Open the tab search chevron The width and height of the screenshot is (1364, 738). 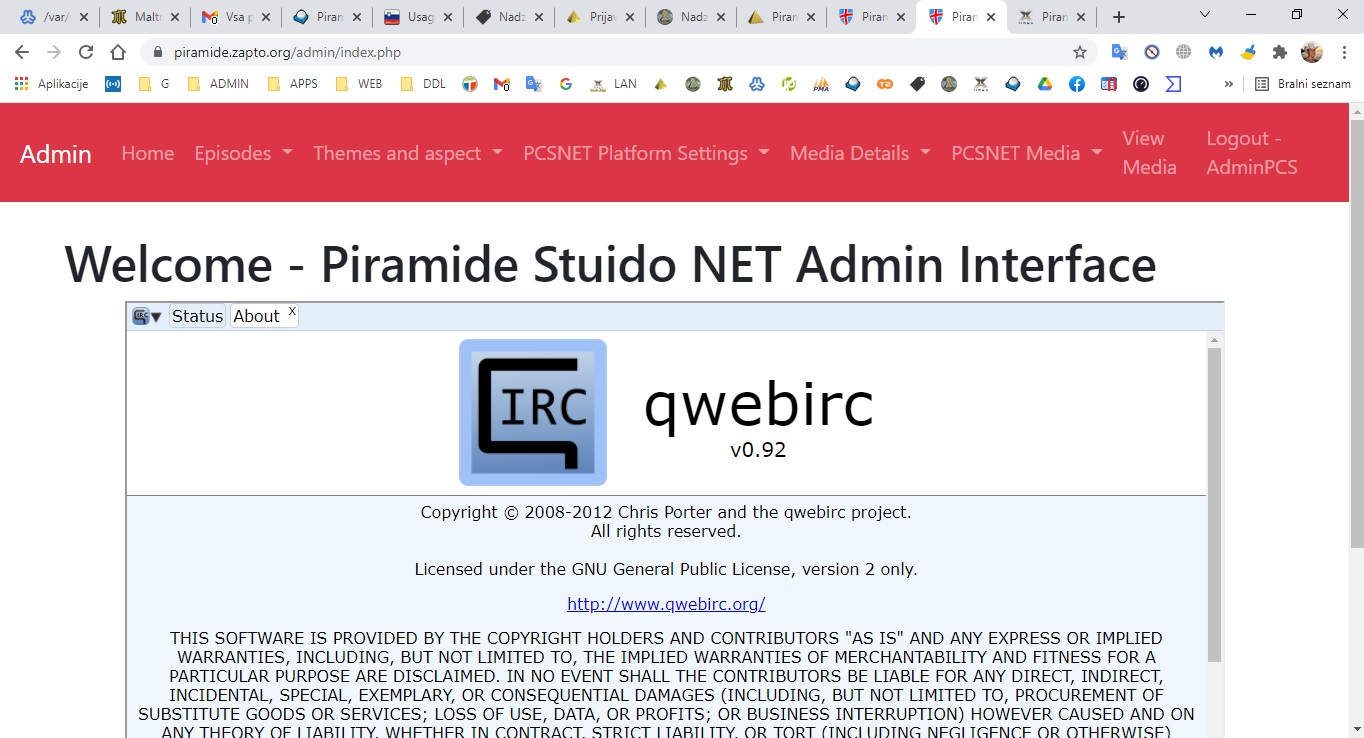[x=1205, y=15]
